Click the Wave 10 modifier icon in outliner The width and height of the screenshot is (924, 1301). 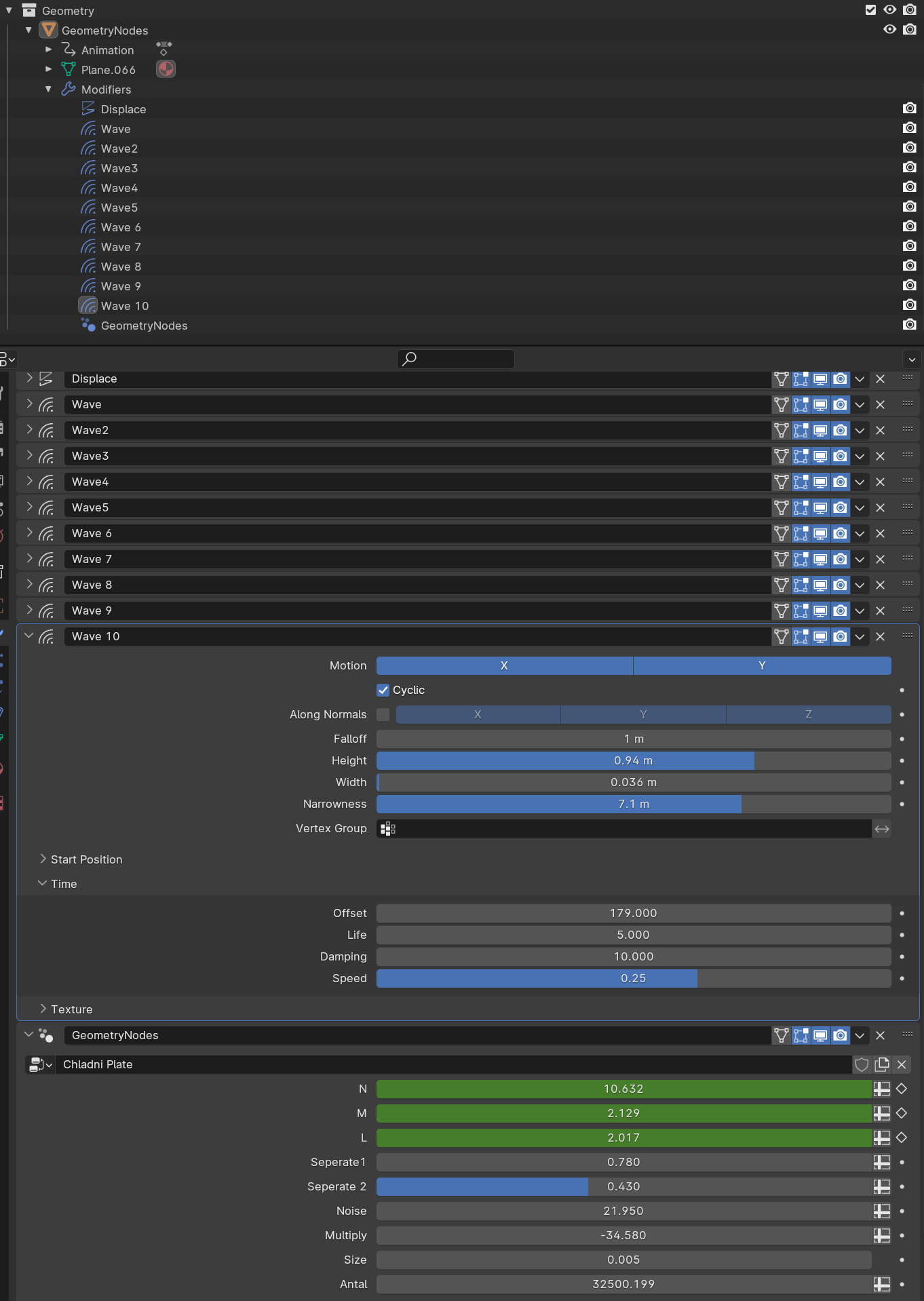pyautogui.click(x=88, y=306)
